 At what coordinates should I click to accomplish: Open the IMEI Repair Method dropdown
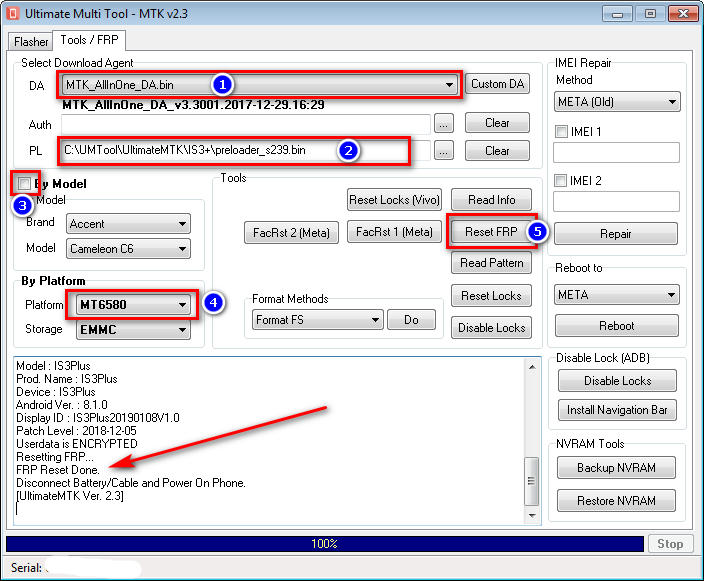click(x=617, y=102)
